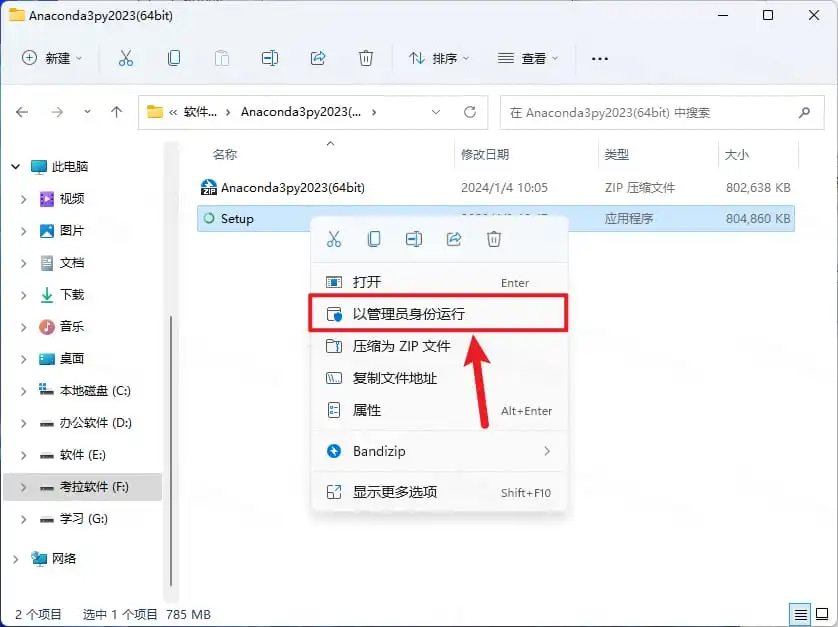
Task: Click the Share icon in the top toolbar
Action: coord(318,58)
